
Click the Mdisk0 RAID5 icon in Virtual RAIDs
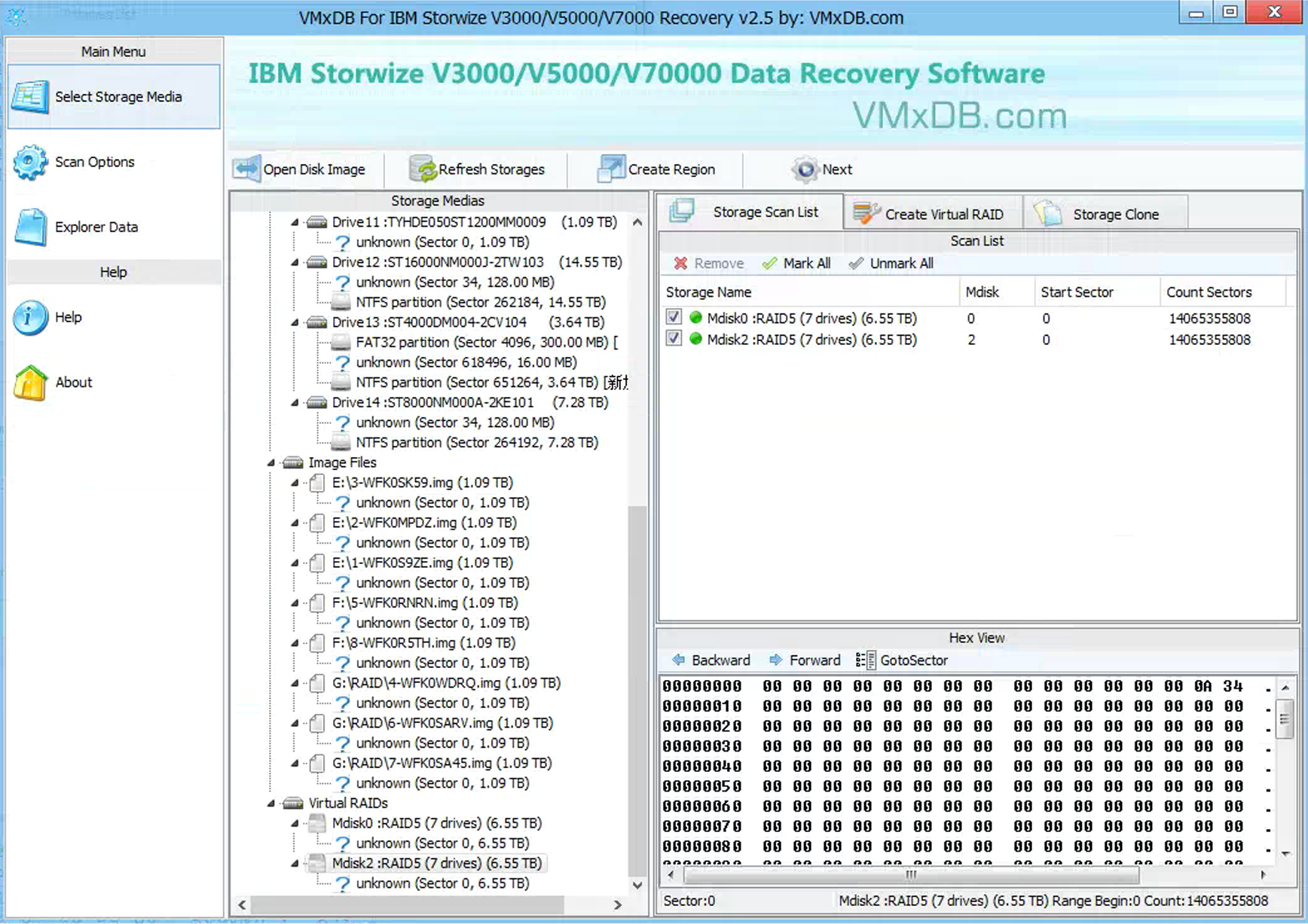tap(318, 823)
